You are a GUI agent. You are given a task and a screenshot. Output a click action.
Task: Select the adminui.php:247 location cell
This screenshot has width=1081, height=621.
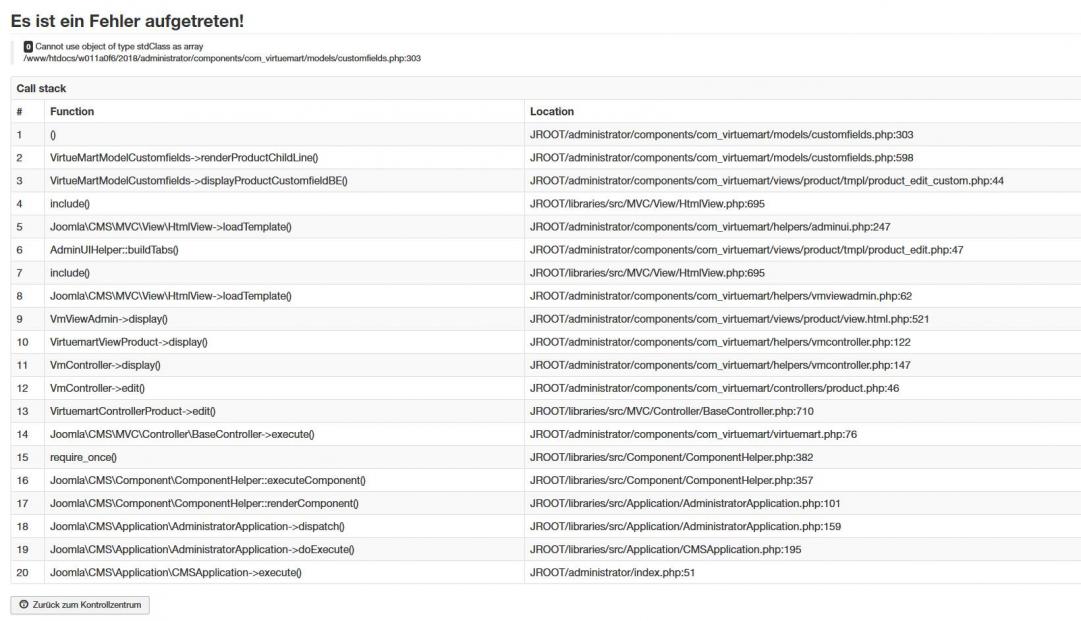[x=710, y=227]
